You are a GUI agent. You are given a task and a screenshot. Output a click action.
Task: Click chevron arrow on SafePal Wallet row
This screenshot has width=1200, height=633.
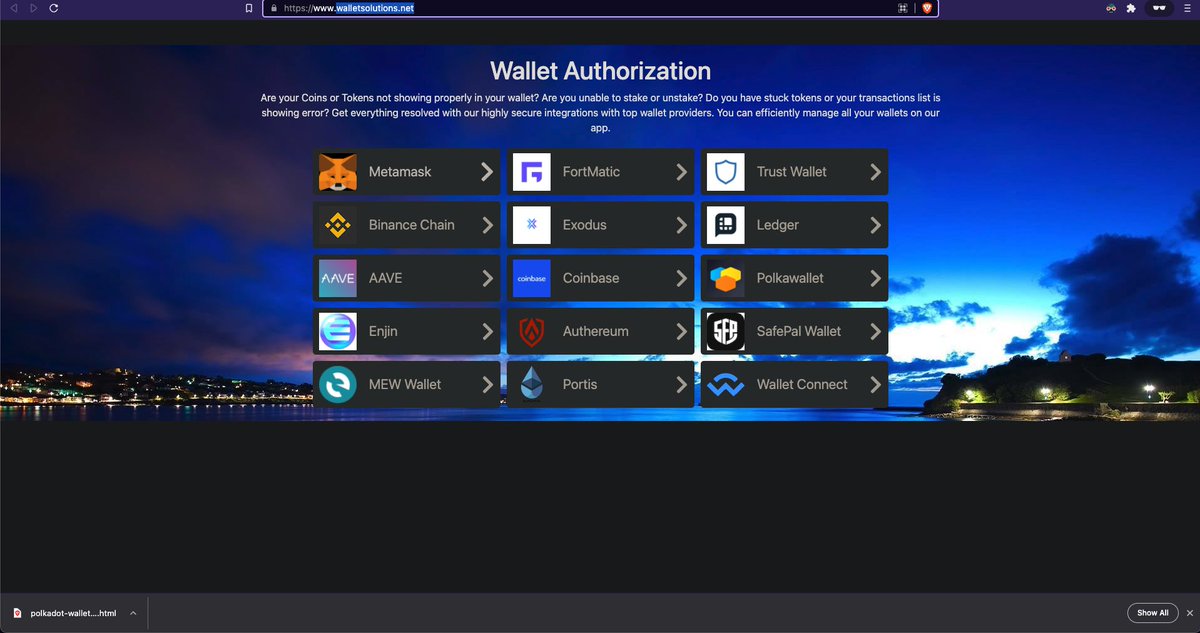[x=875, y=331]
